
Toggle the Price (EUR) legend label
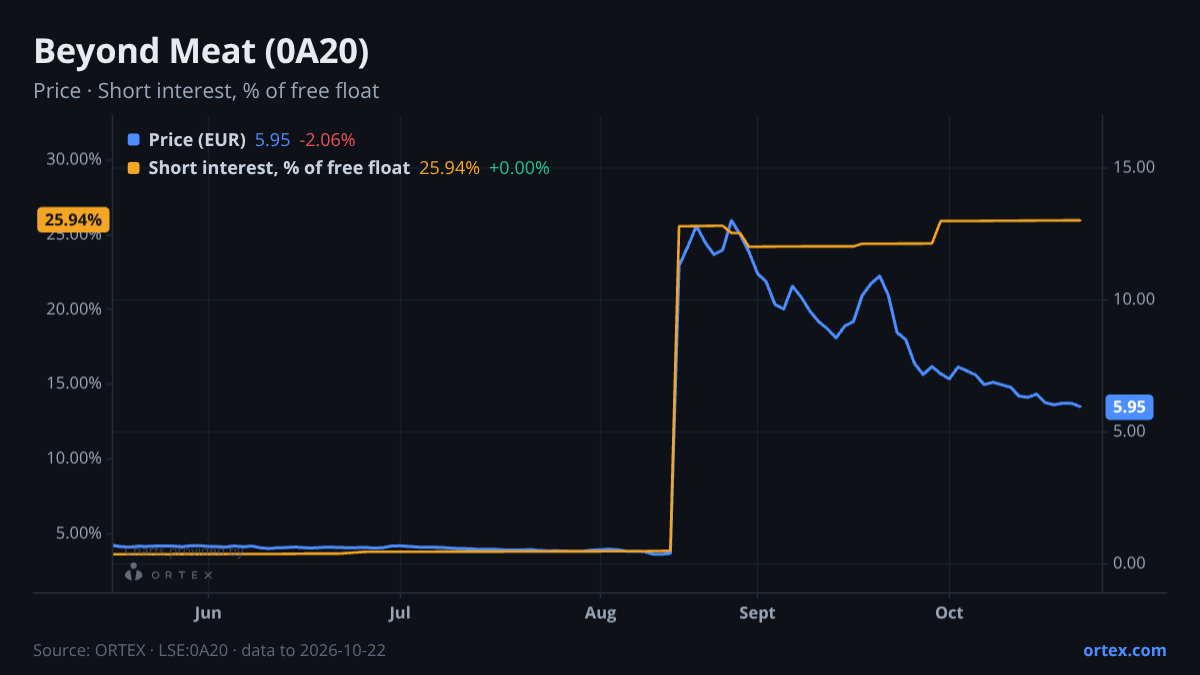(x=197, y=140)
